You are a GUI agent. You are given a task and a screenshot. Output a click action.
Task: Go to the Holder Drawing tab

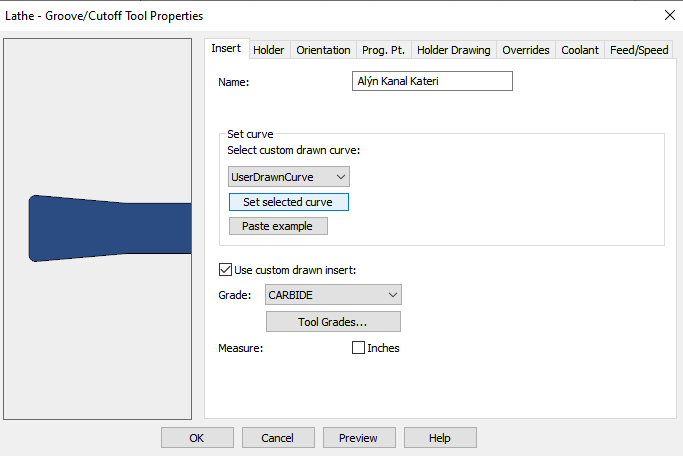click(453, 50)
